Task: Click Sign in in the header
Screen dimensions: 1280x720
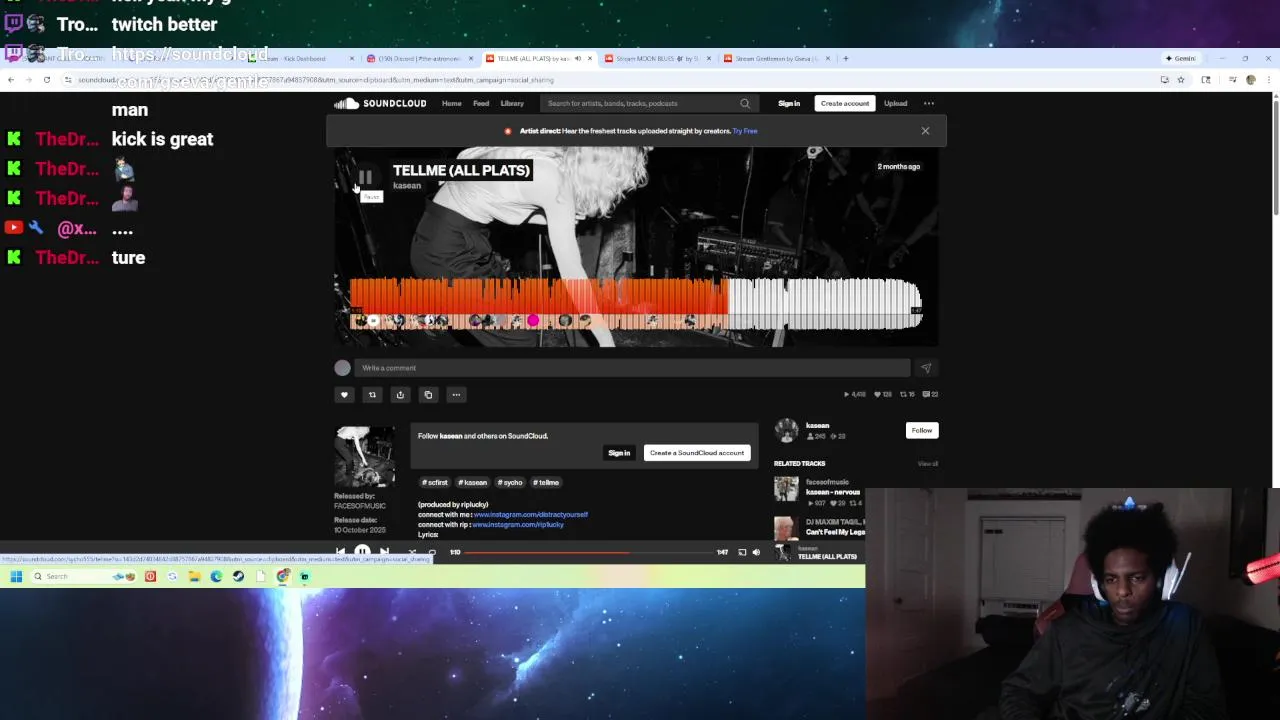Action: 789,103
